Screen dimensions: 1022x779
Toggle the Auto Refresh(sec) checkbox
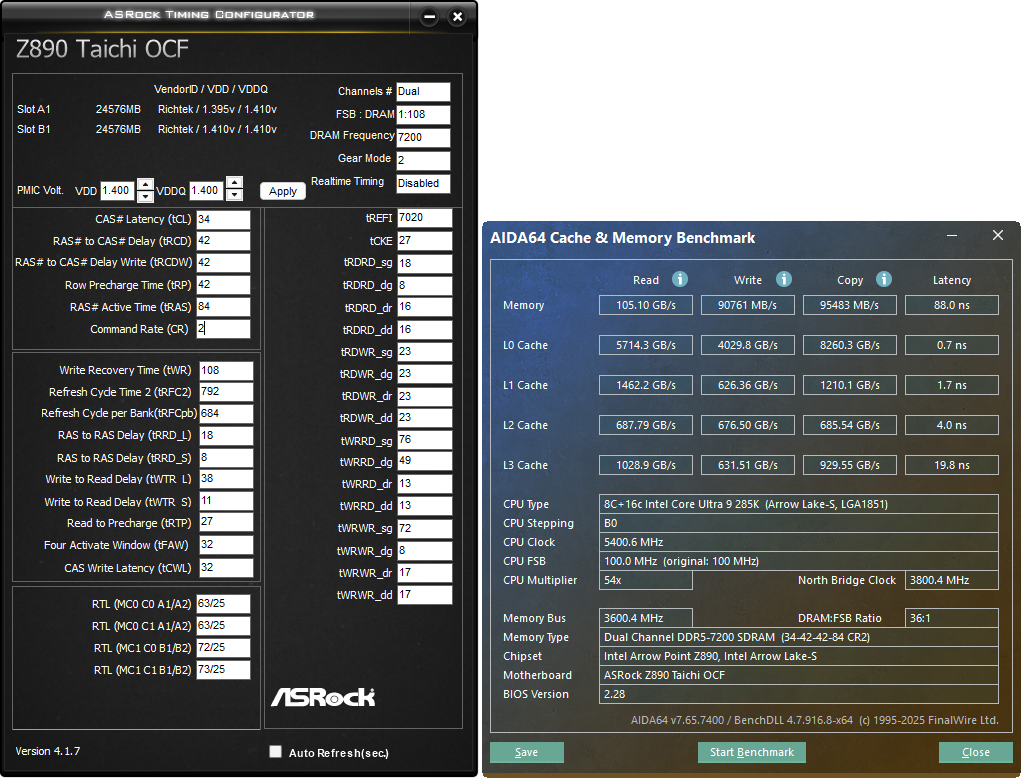[x=276, y=752]
